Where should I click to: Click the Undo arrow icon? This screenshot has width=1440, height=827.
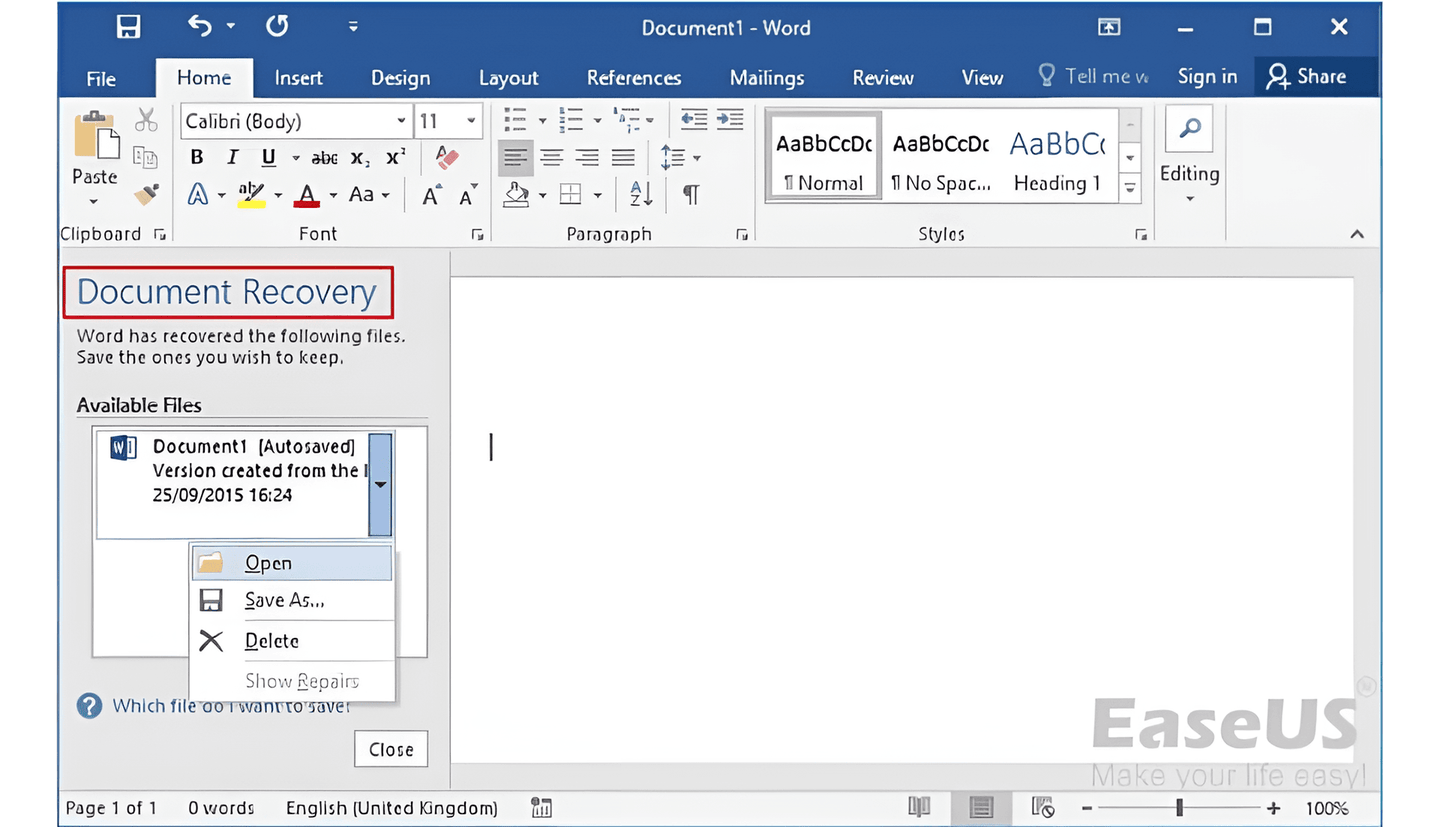(x=200, y=27)
